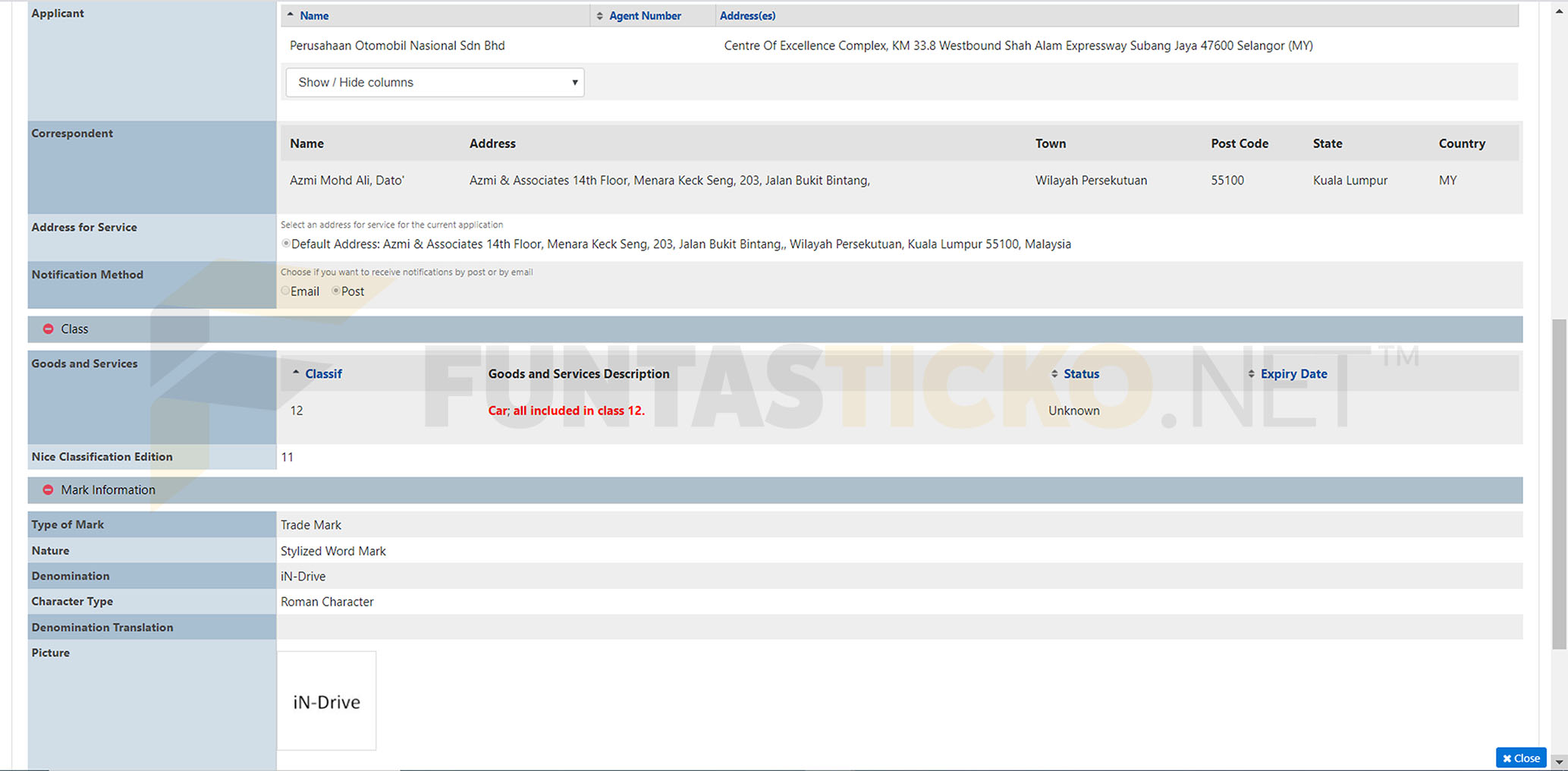This screenshot has height=771, width=1568.
Task: Click town cell Wilayah Persekutuan
Action: pyautogui.click(x=1091, y=180)
